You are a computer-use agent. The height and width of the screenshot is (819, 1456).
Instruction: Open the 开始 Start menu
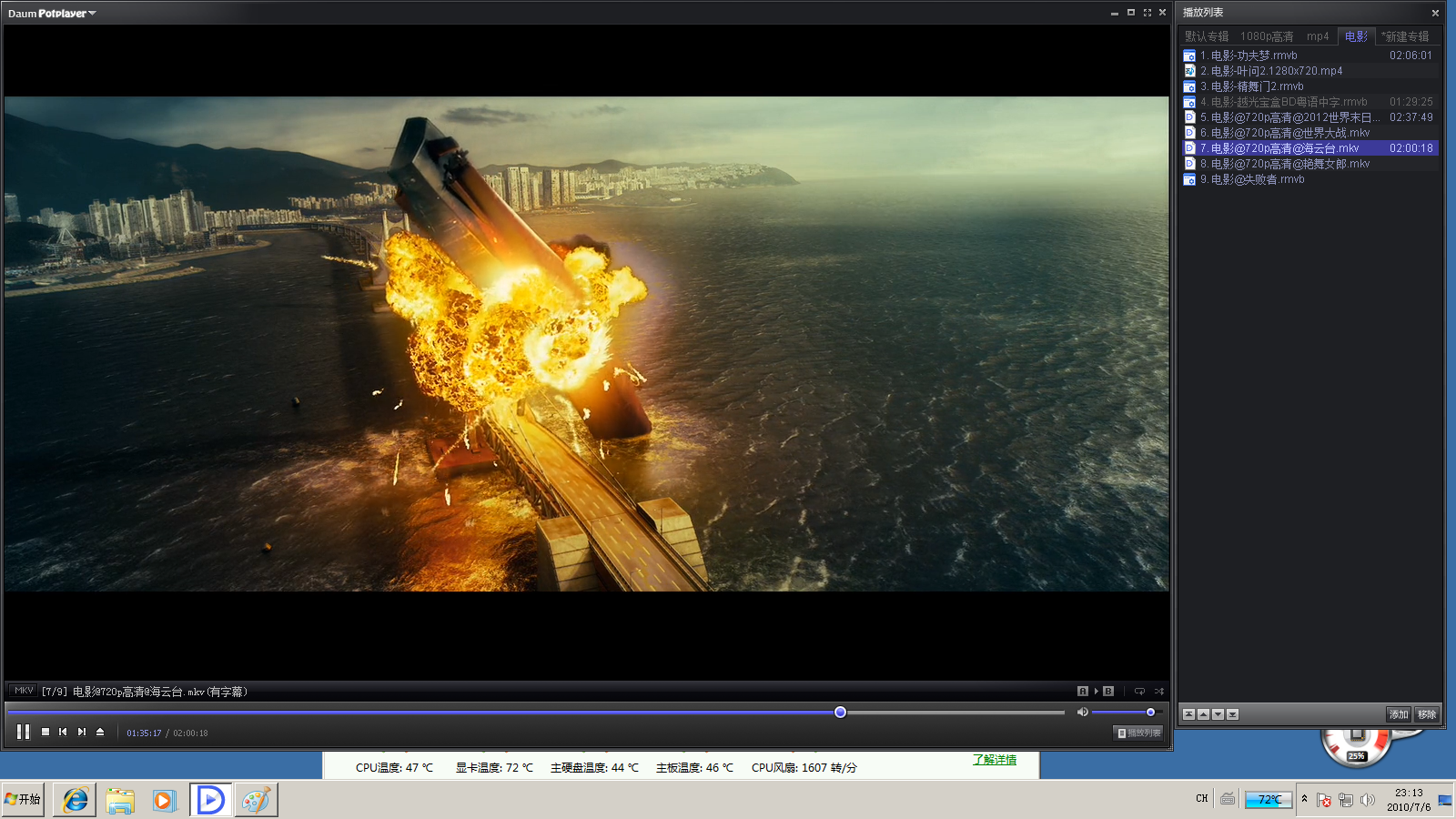pos(23,800)
